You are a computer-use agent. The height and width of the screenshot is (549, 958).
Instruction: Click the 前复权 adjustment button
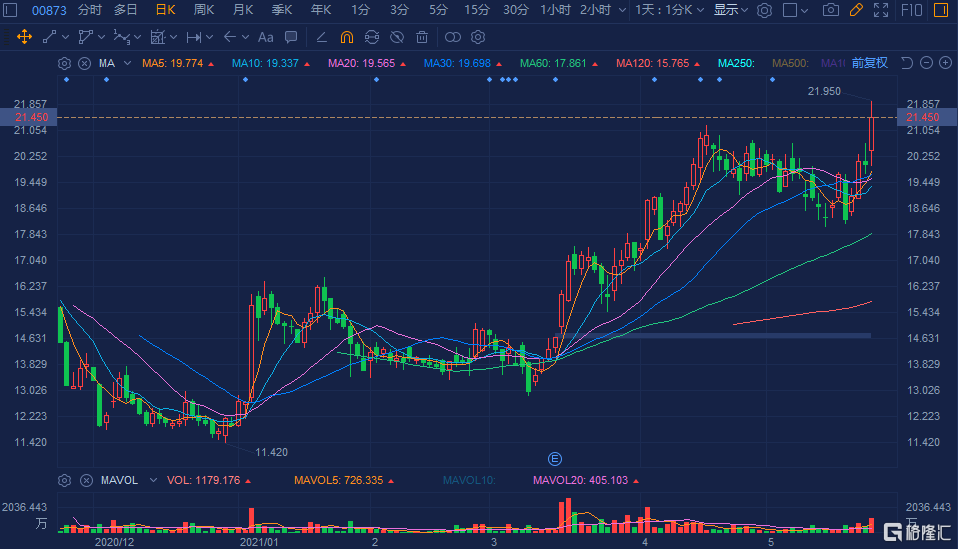tap(869, 63)
